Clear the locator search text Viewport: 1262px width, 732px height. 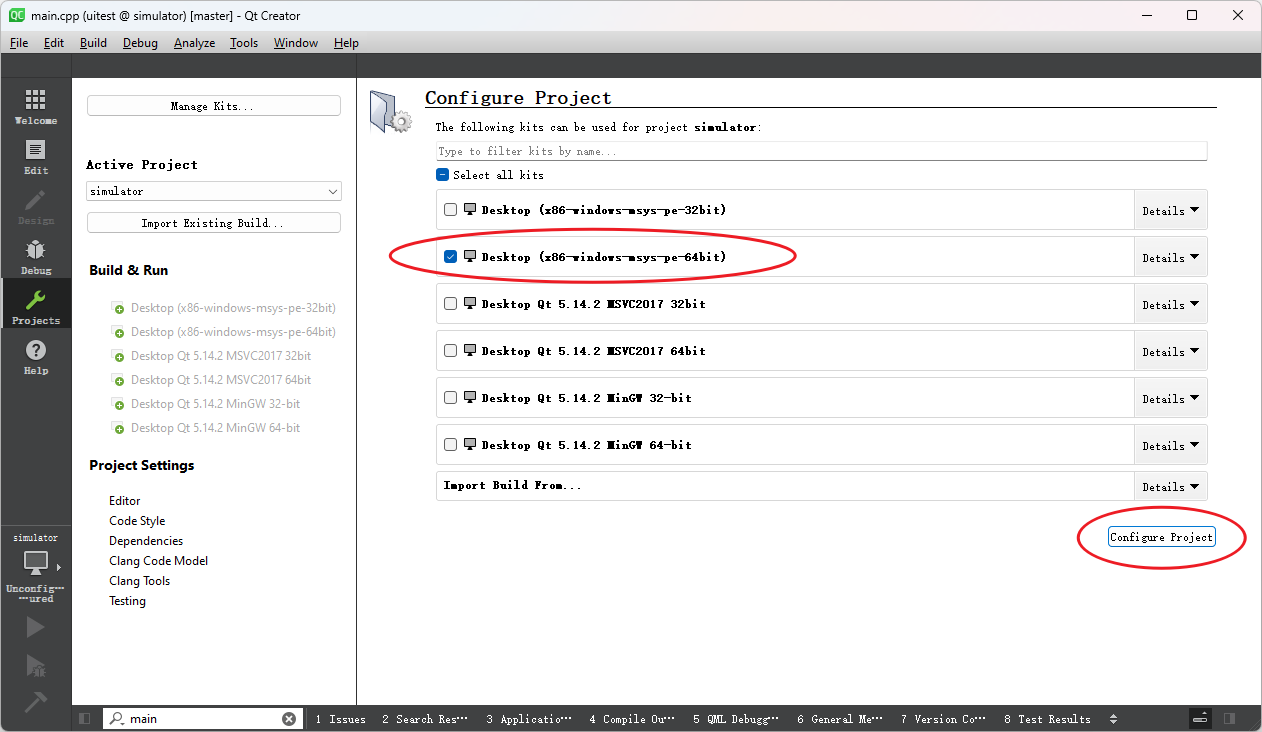click(x=289, y=719)
